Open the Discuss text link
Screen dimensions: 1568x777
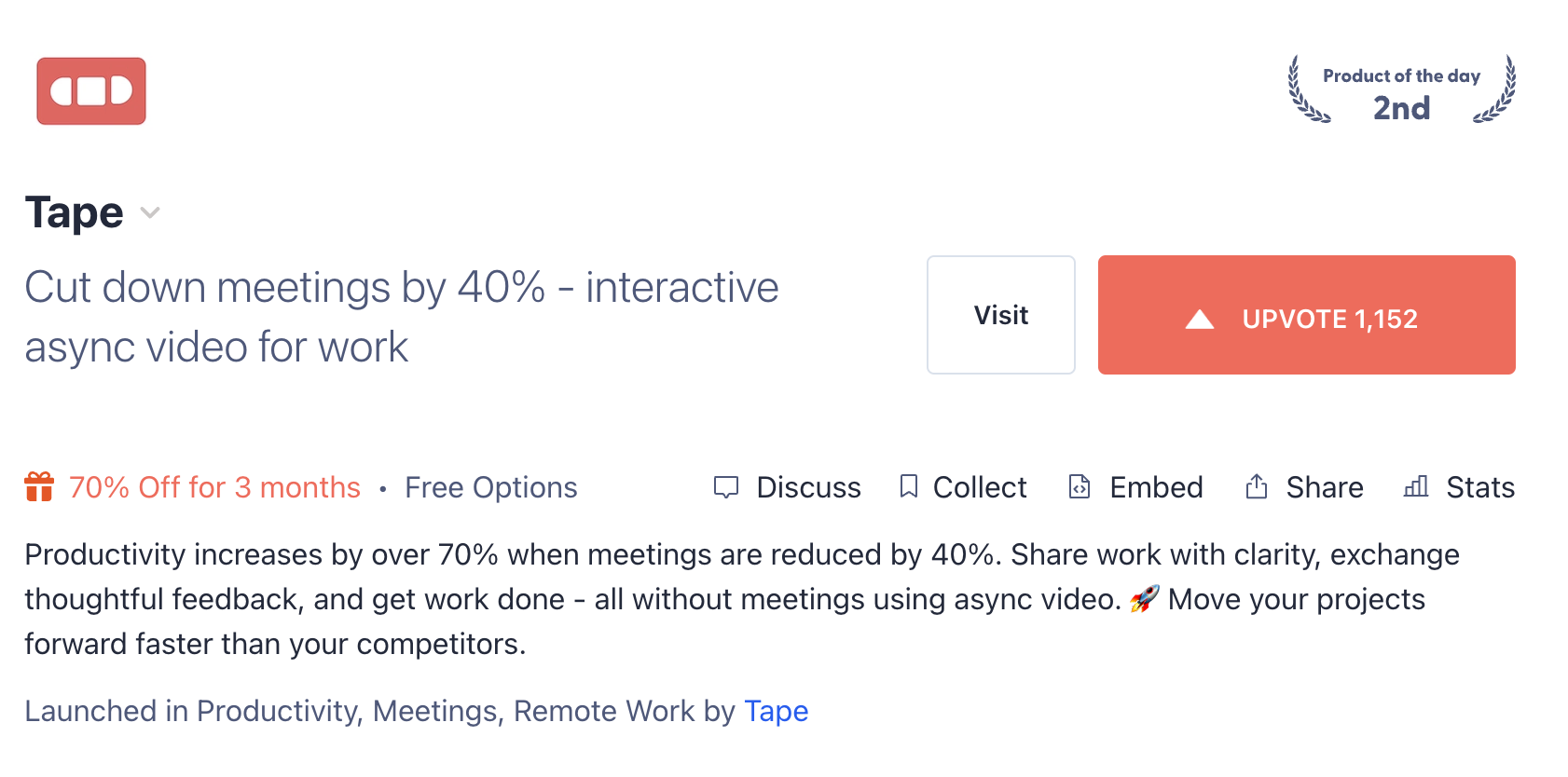808,487
